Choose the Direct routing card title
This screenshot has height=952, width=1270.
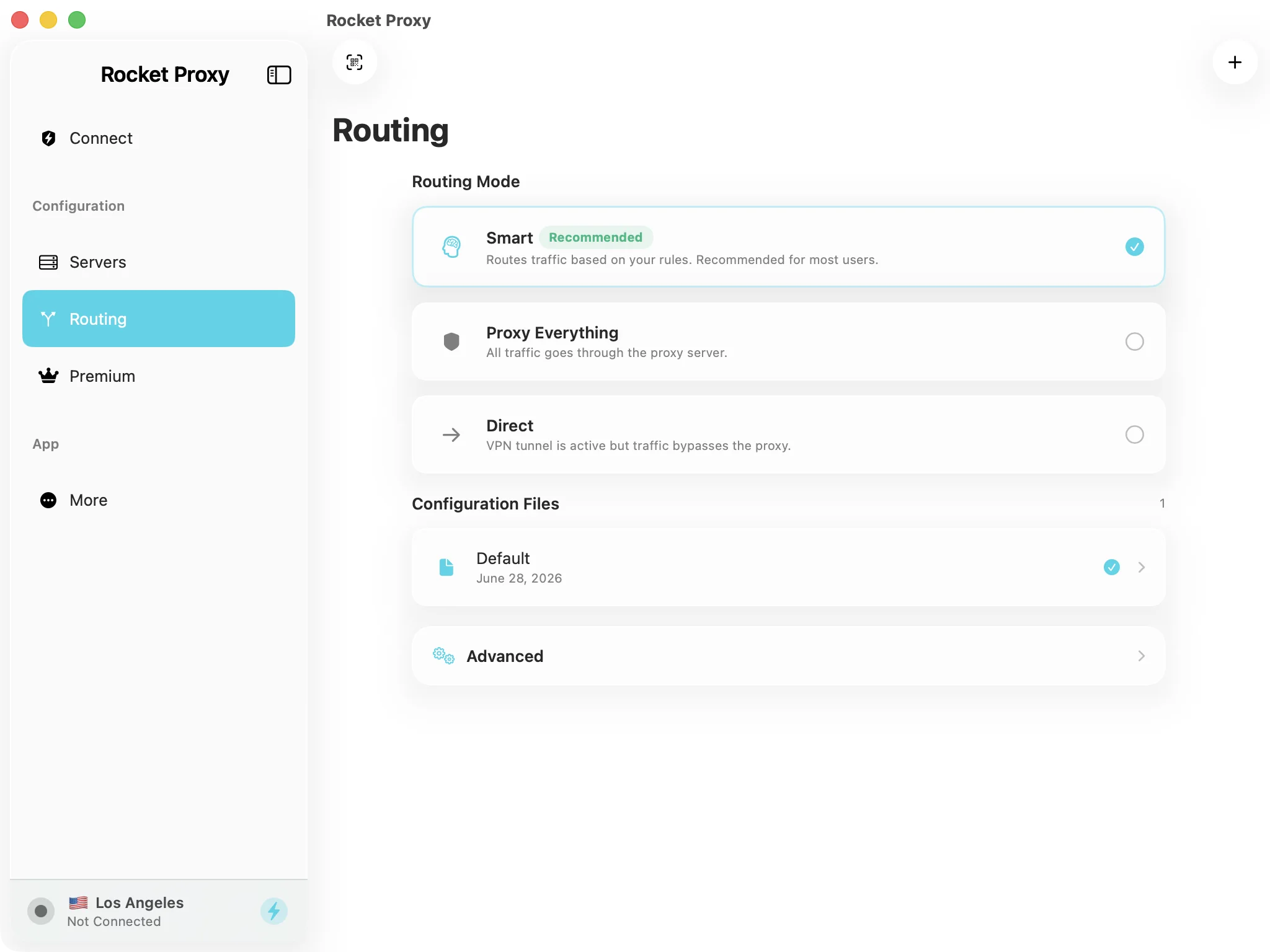(510, 426)
